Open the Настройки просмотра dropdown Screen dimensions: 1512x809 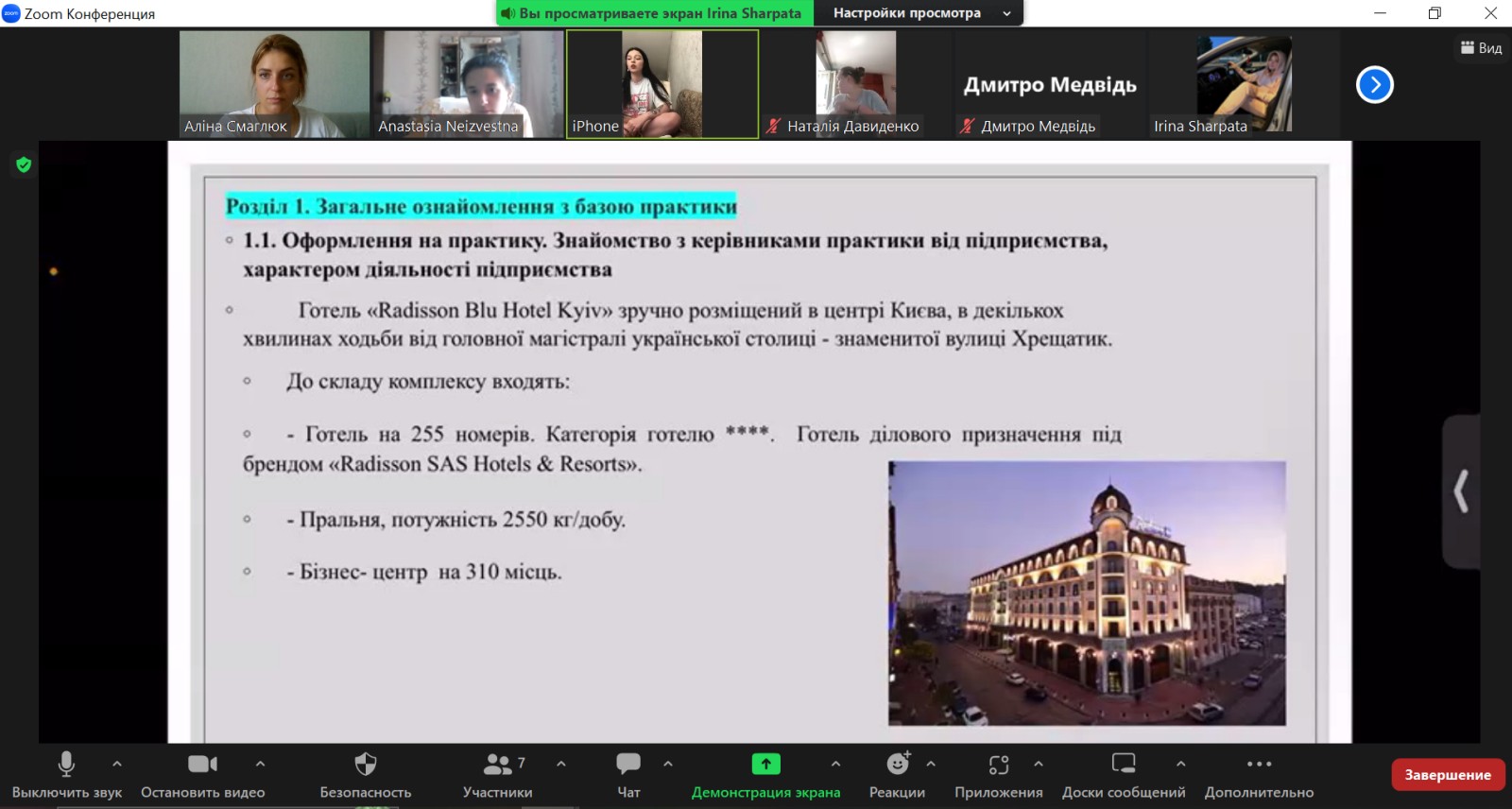[x=919, y=13]
